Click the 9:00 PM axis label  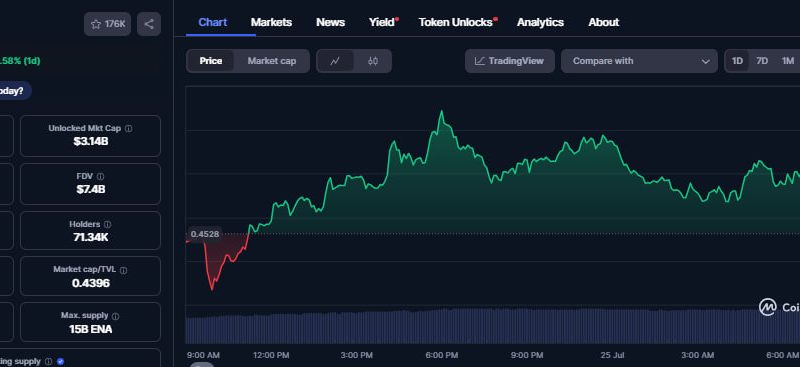tap(527, 355)
